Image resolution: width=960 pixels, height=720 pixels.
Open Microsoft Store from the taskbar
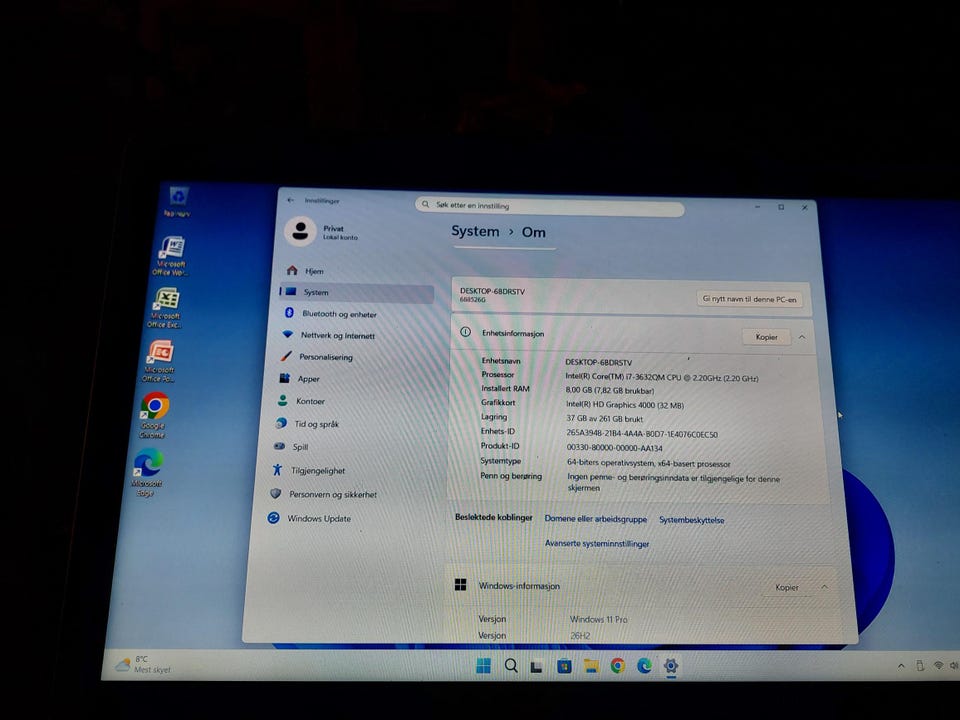(564, 666)
